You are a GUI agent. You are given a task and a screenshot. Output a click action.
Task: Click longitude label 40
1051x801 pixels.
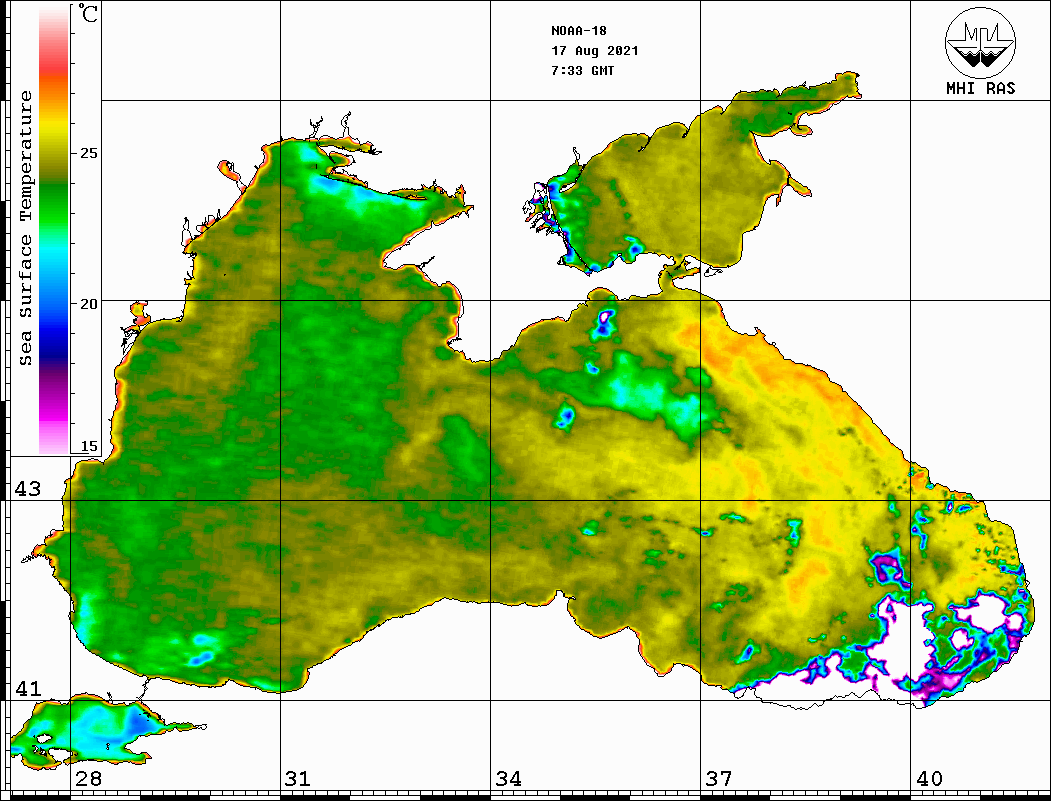[929, 778]
